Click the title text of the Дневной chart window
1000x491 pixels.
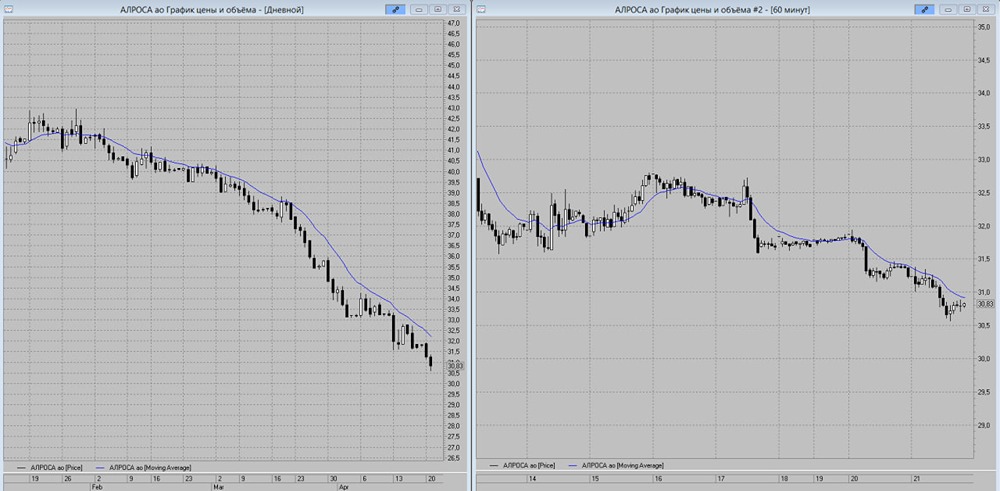tap(212, 10)
